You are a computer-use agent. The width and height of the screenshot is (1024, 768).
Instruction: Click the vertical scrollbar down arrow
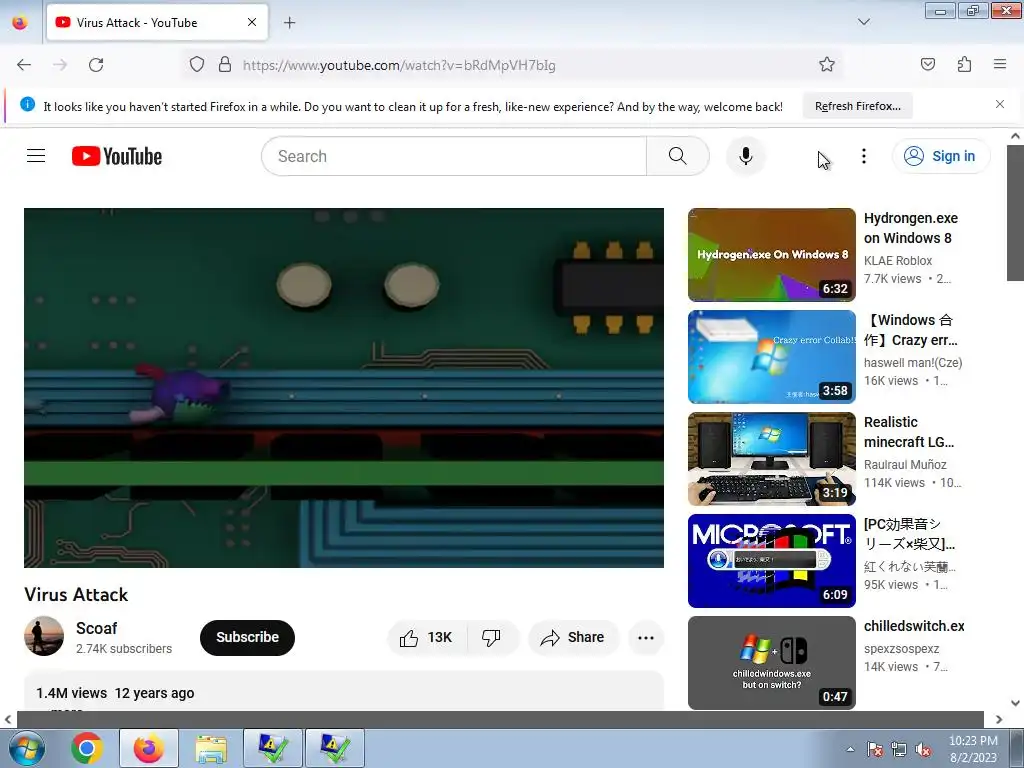point(1015,703)
